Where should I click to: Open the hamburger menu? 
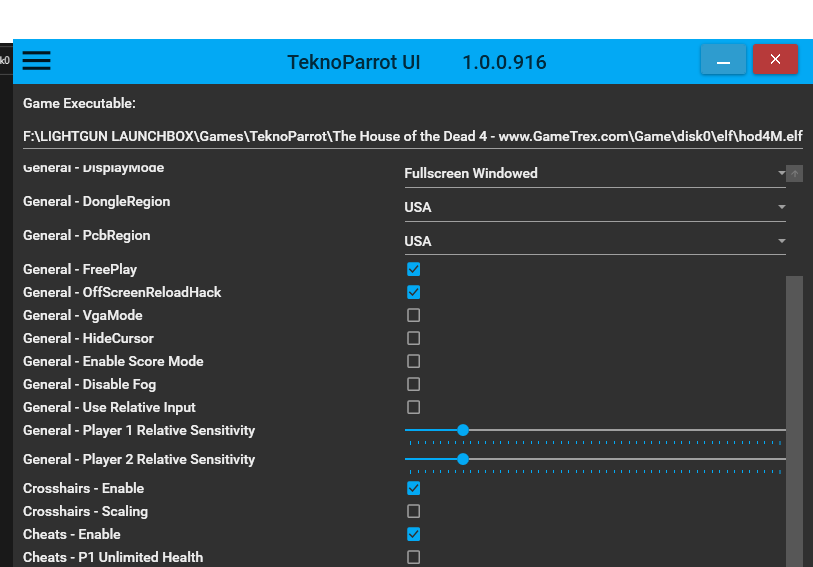pos(37,61)
